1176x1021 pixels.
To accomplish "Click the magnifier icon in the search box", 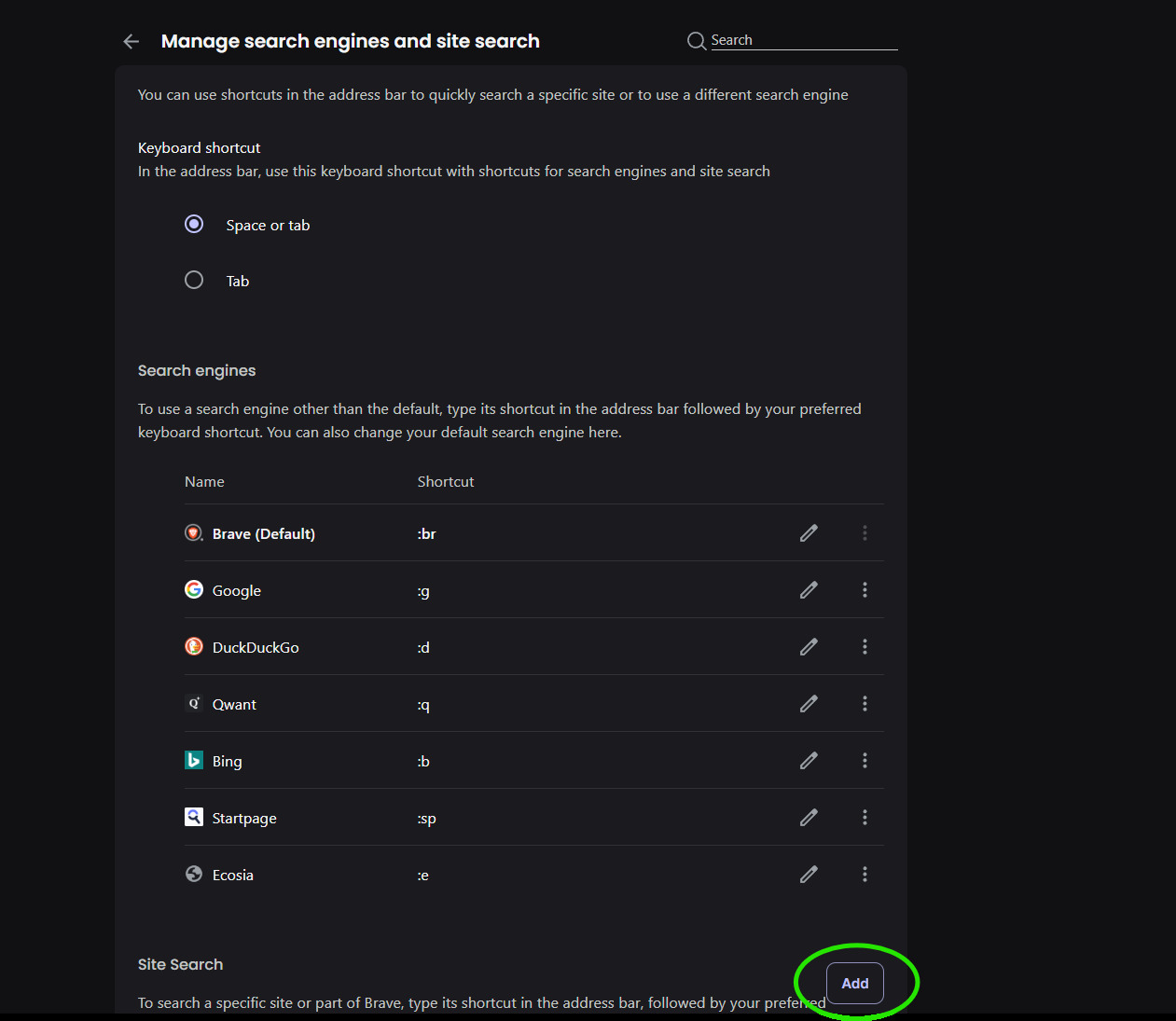I will (x=696, y=40).
